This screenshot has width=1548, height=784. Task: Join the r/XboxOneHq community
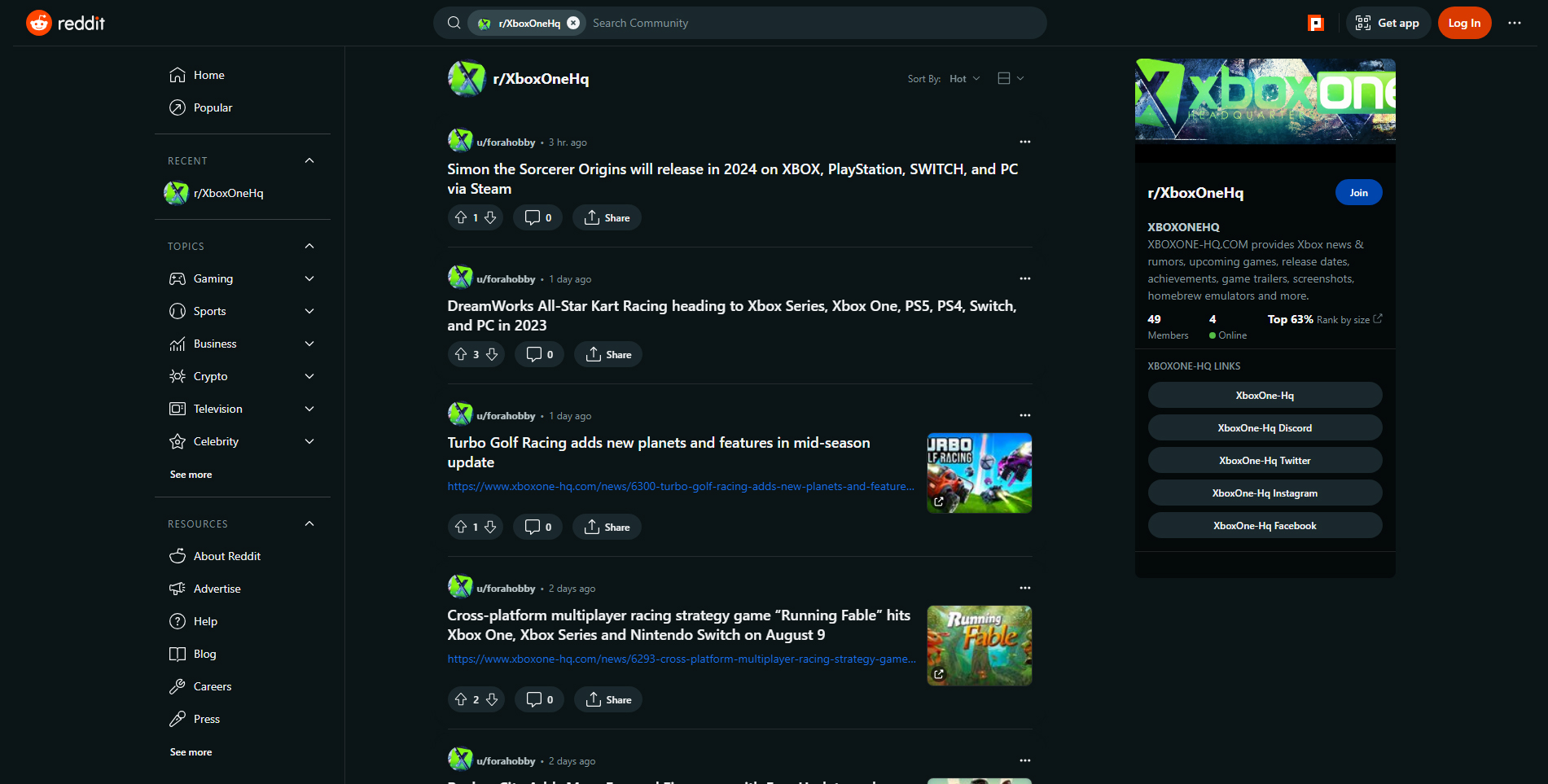[1357, 192]
